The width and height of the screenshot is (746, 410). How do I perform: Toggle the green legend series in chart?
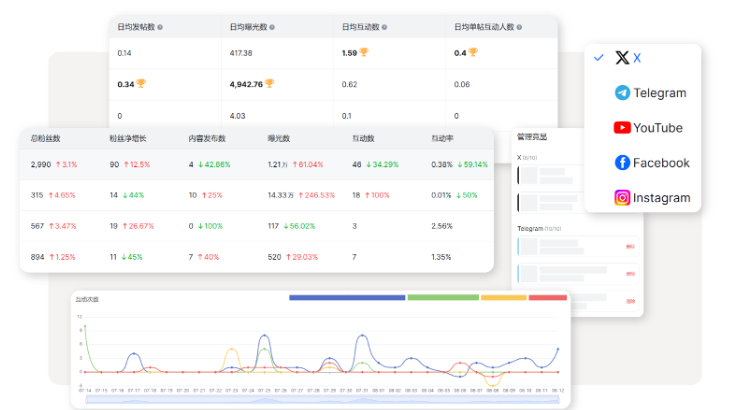(442, 297)
